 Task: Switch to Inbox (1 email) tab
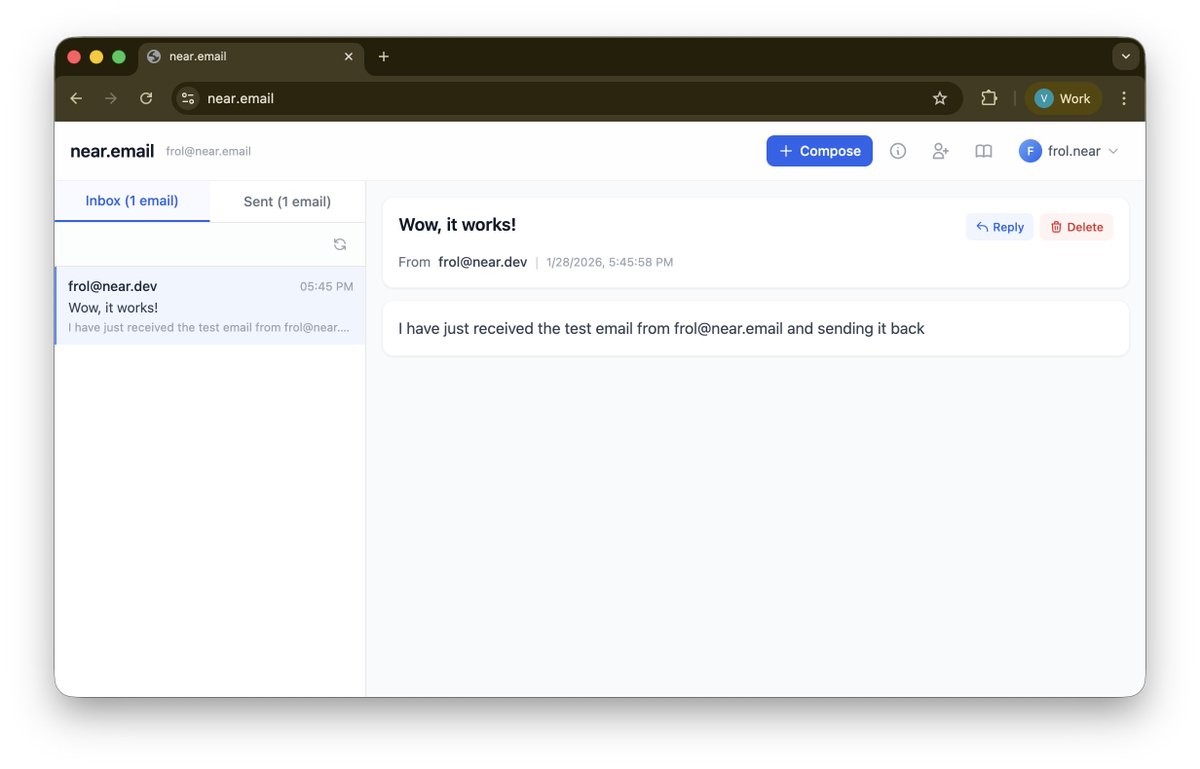point(132,201)
